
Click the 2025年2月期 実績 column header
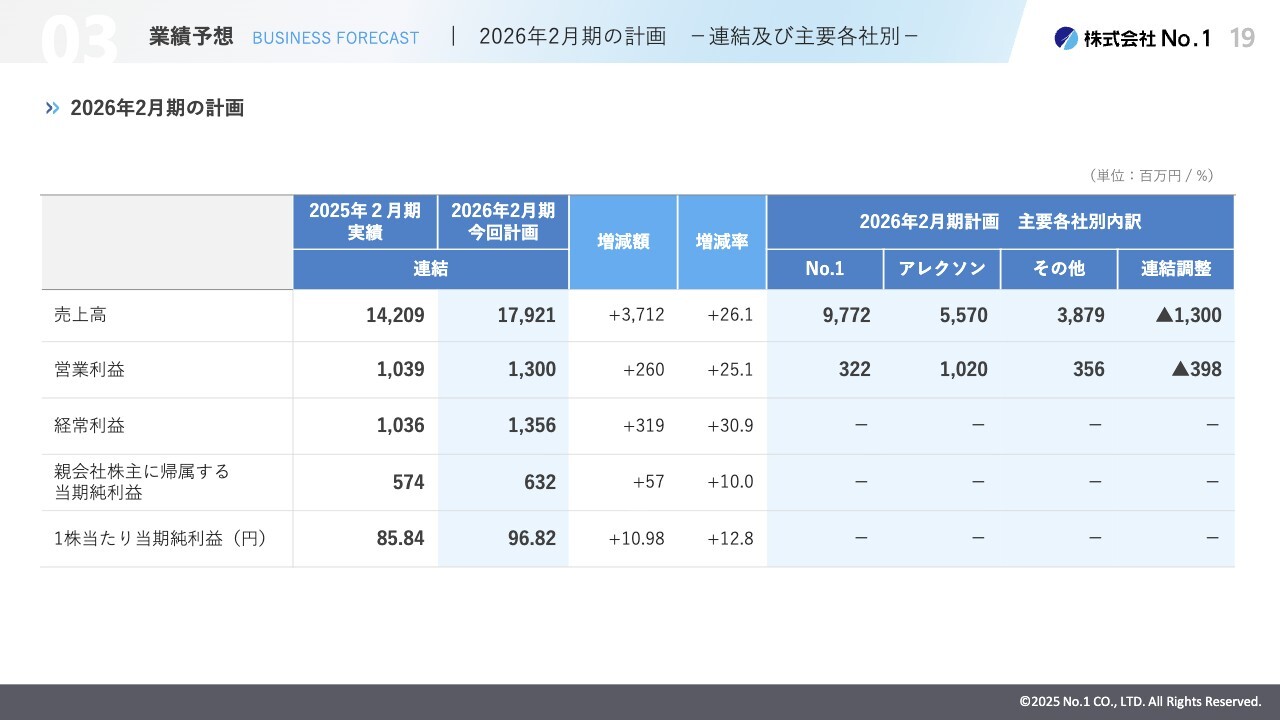point(365,222)
